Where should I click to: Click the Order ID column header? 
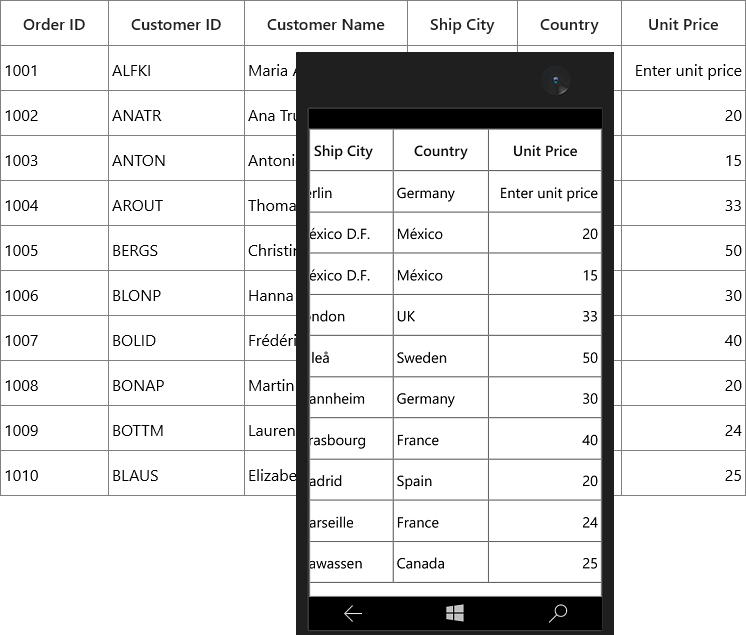[x=54, y=23]
